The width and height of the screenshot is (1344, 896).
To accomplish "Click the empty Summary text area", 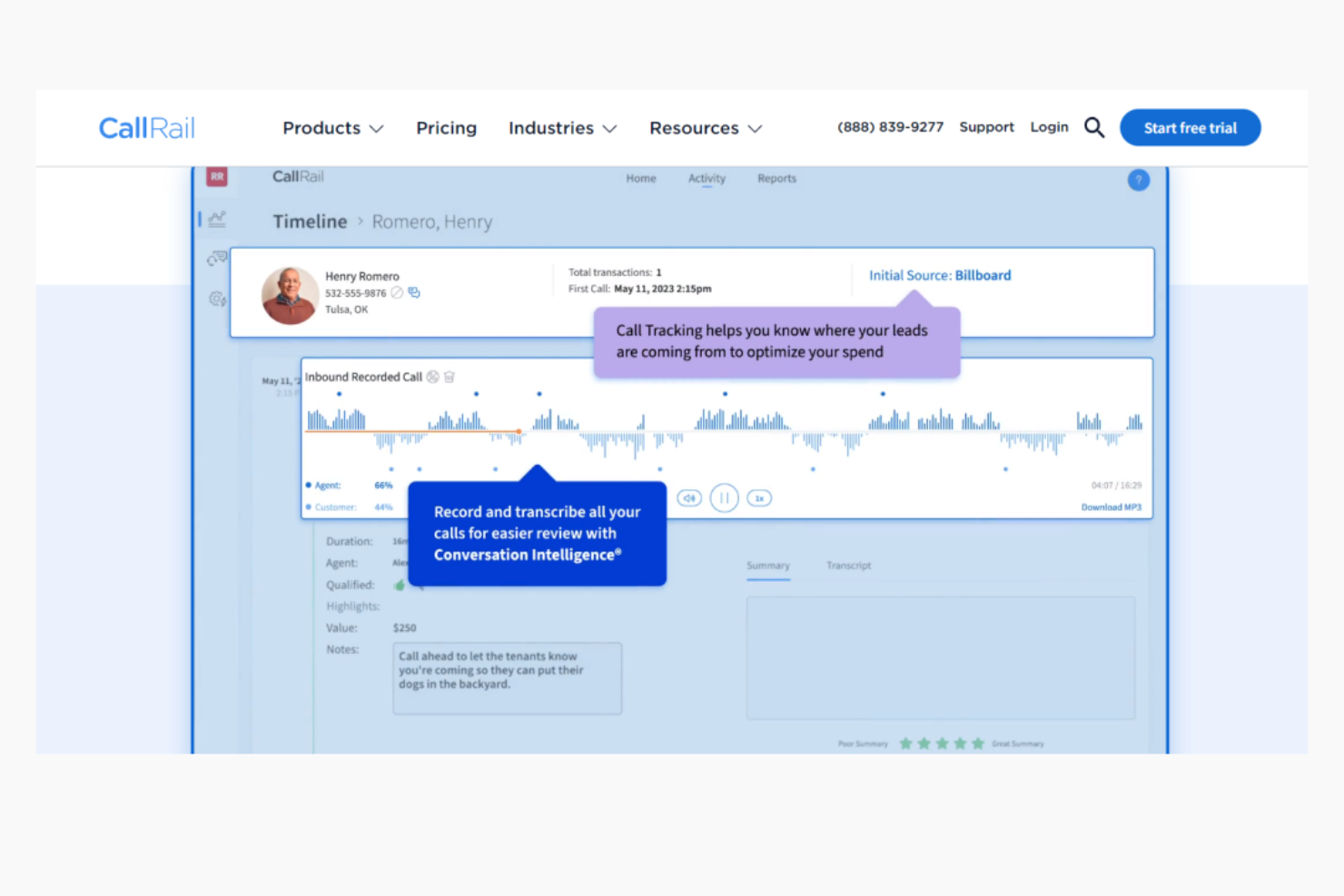I will 941,658.
